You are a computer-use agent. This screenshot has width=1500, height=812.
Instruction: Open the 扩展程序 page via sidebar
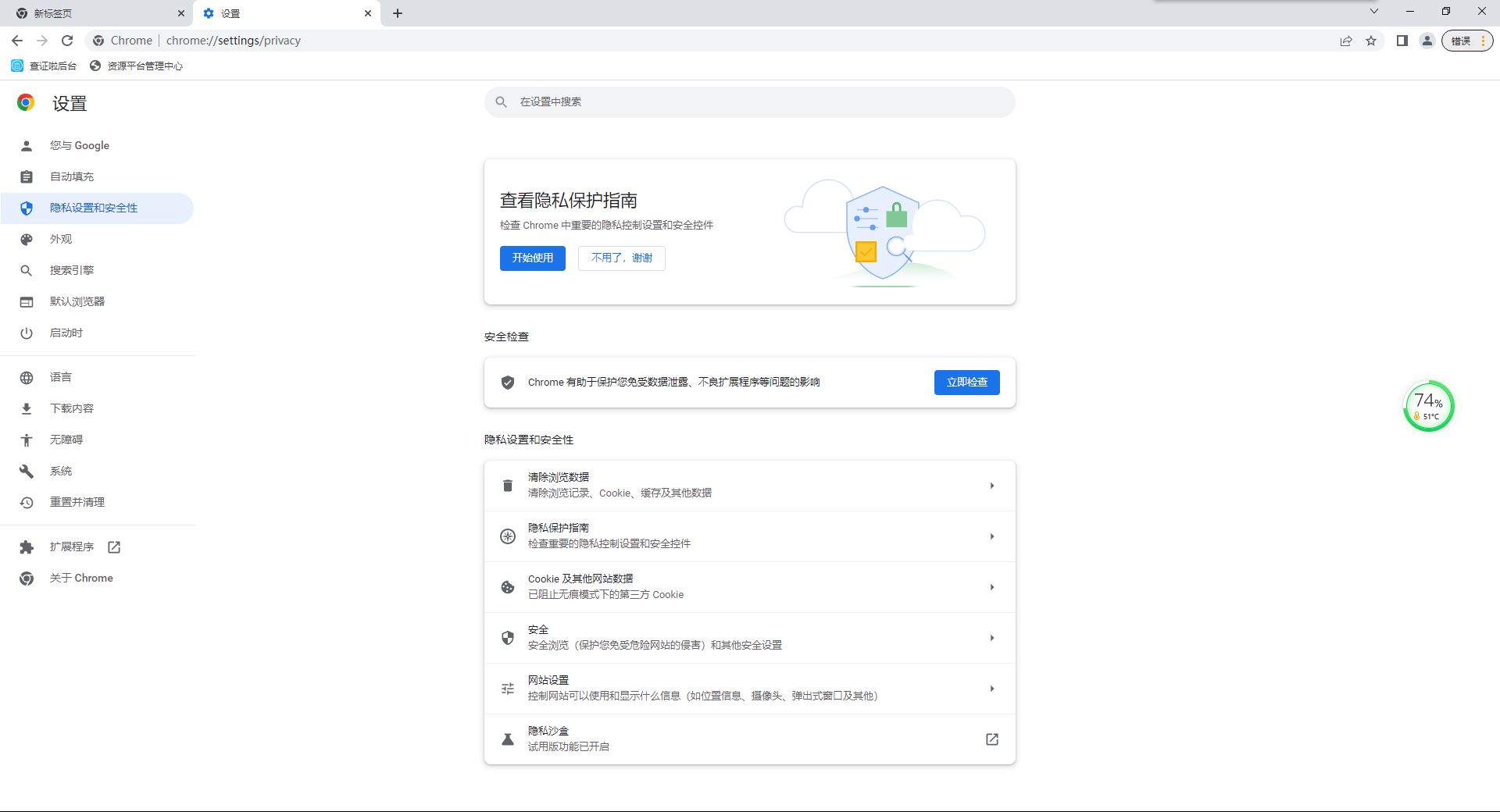[73, 547]
